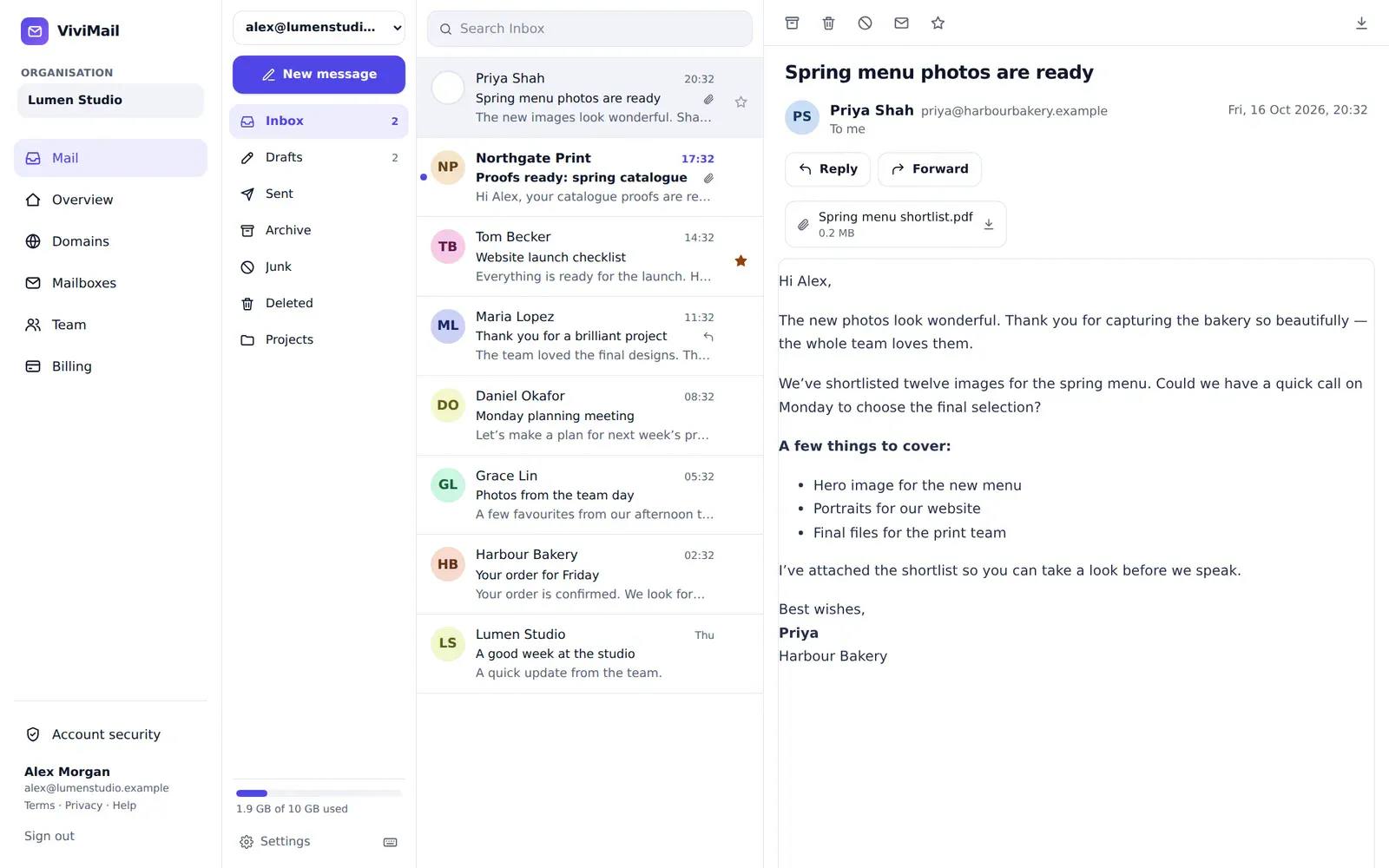Viewport: 1389px width, 868px height.
Task: Open the Mailboxes section
Action: click(x=110, y=283)
